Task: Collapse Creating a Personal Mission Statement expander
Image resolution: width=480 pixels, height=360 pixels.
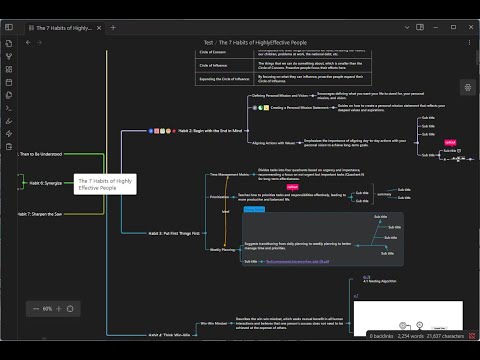Action: tap(333, 108)
